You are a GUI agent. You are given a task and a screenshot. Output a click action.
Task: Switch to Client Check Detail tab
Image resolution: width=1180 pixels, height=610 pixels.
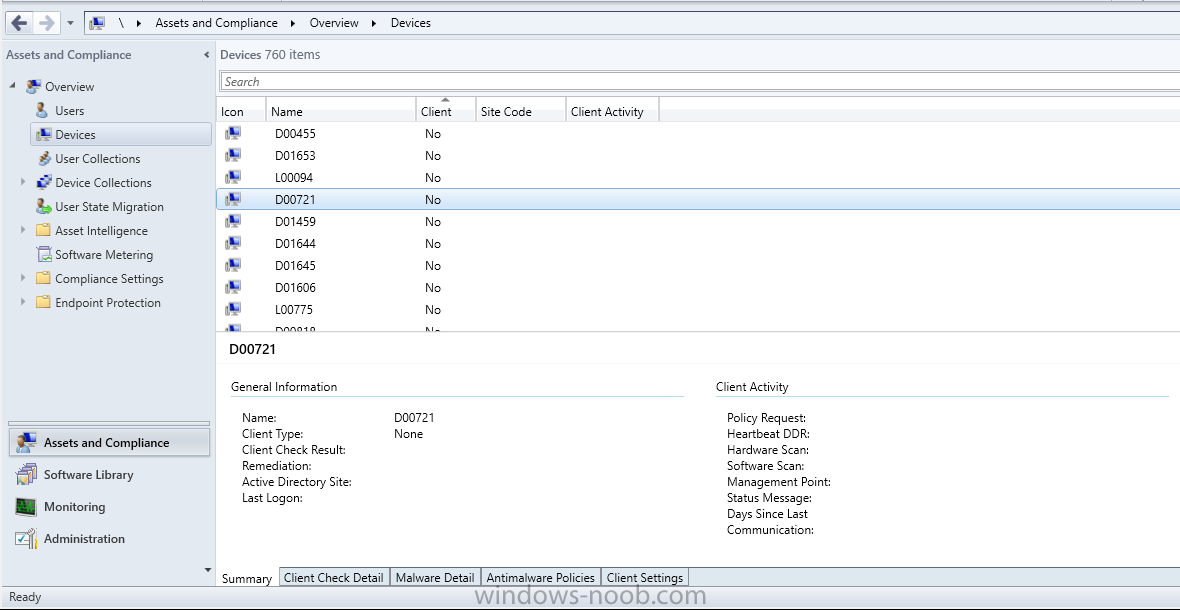coord(334,578)
